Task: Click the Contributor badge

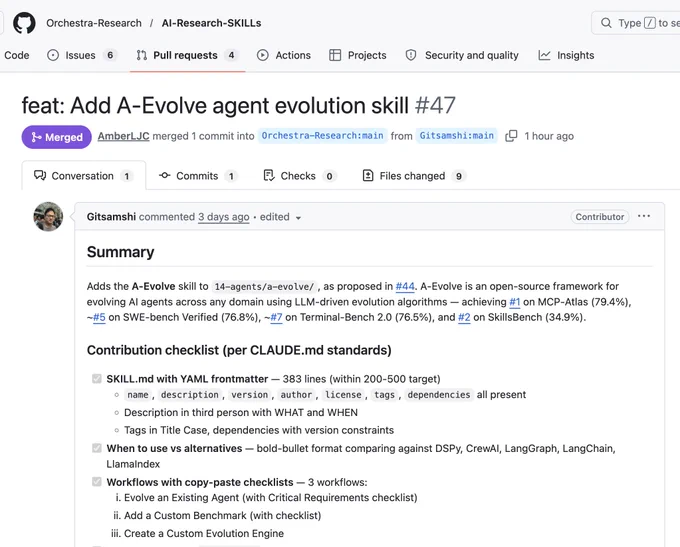Action: coord(600,217)
